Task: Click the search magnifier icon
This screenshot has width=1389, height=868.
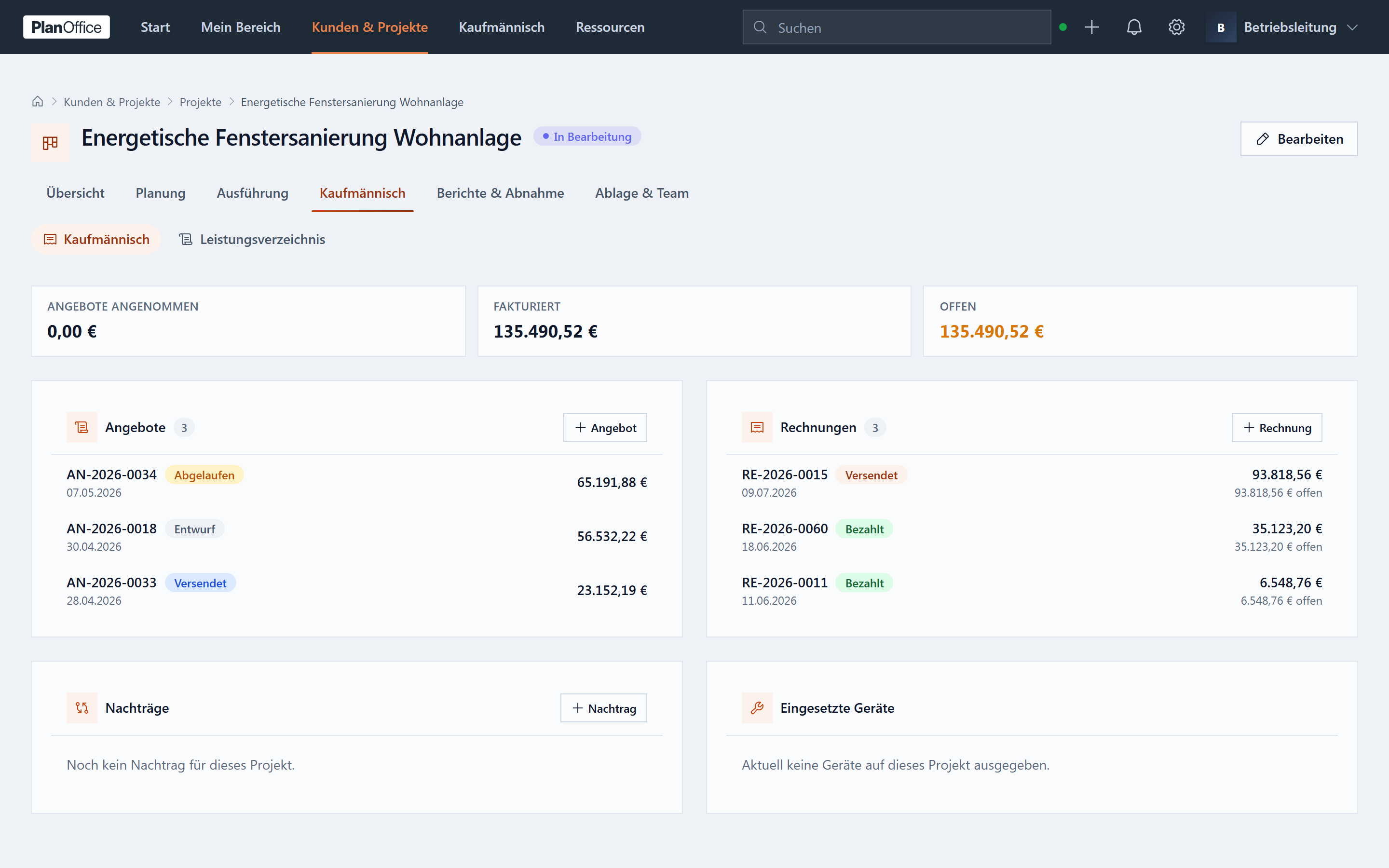Action: 760,27
